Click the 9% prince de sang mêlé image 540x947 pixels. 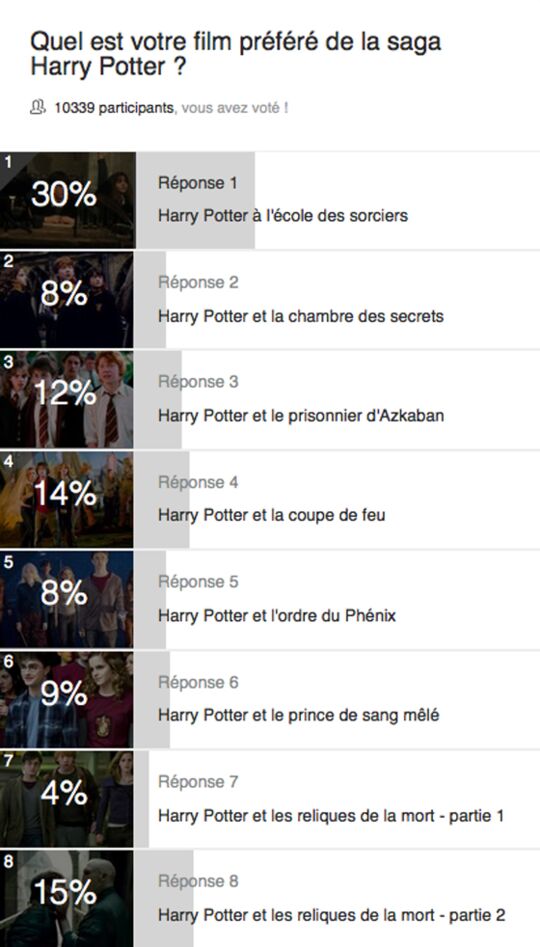tap(67, 699)
